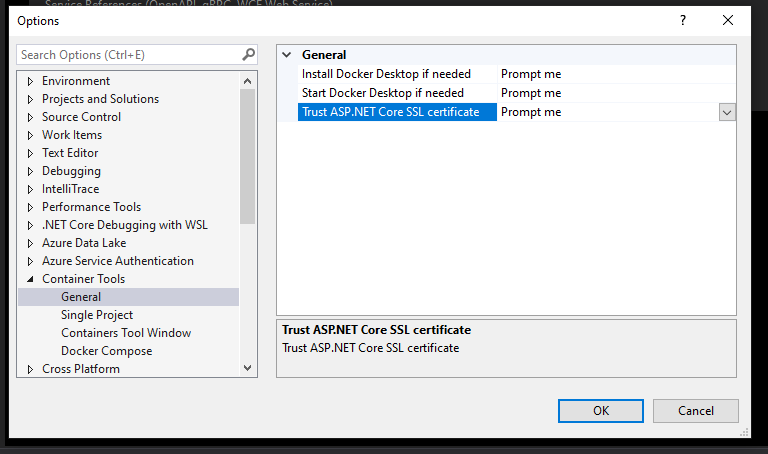Click OK to confirm options
Screen dimensions: 768x454
tap(601, 411)
